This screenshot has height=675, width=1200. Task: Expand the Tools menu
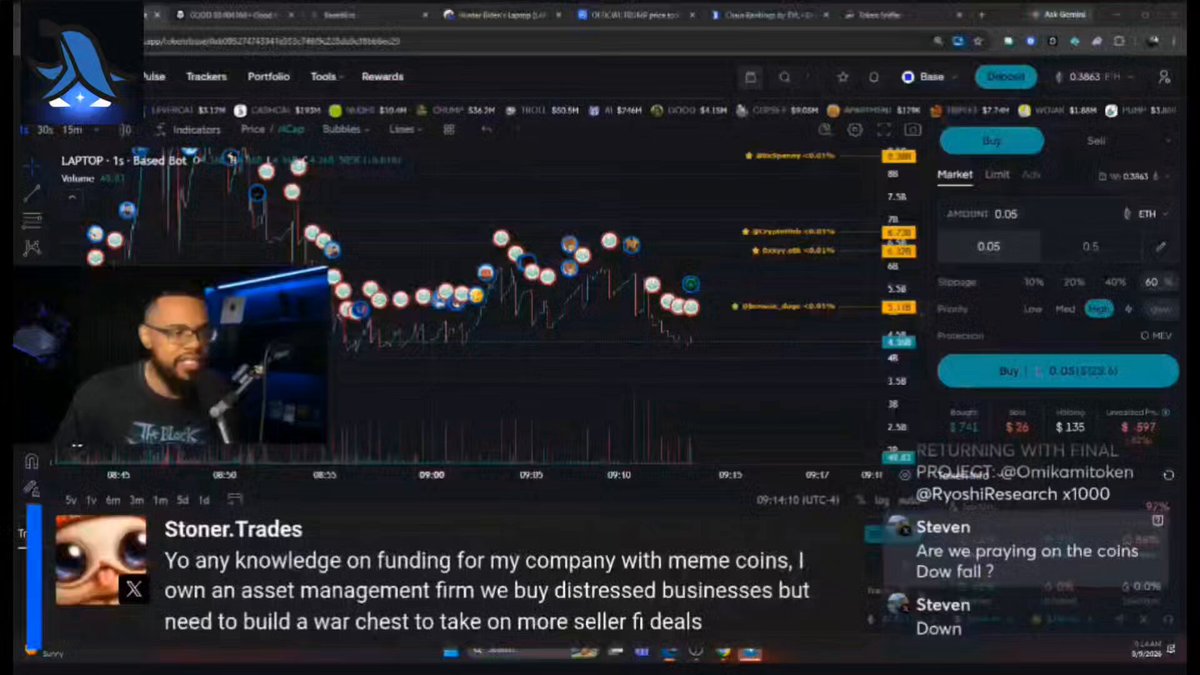[327, 77]
